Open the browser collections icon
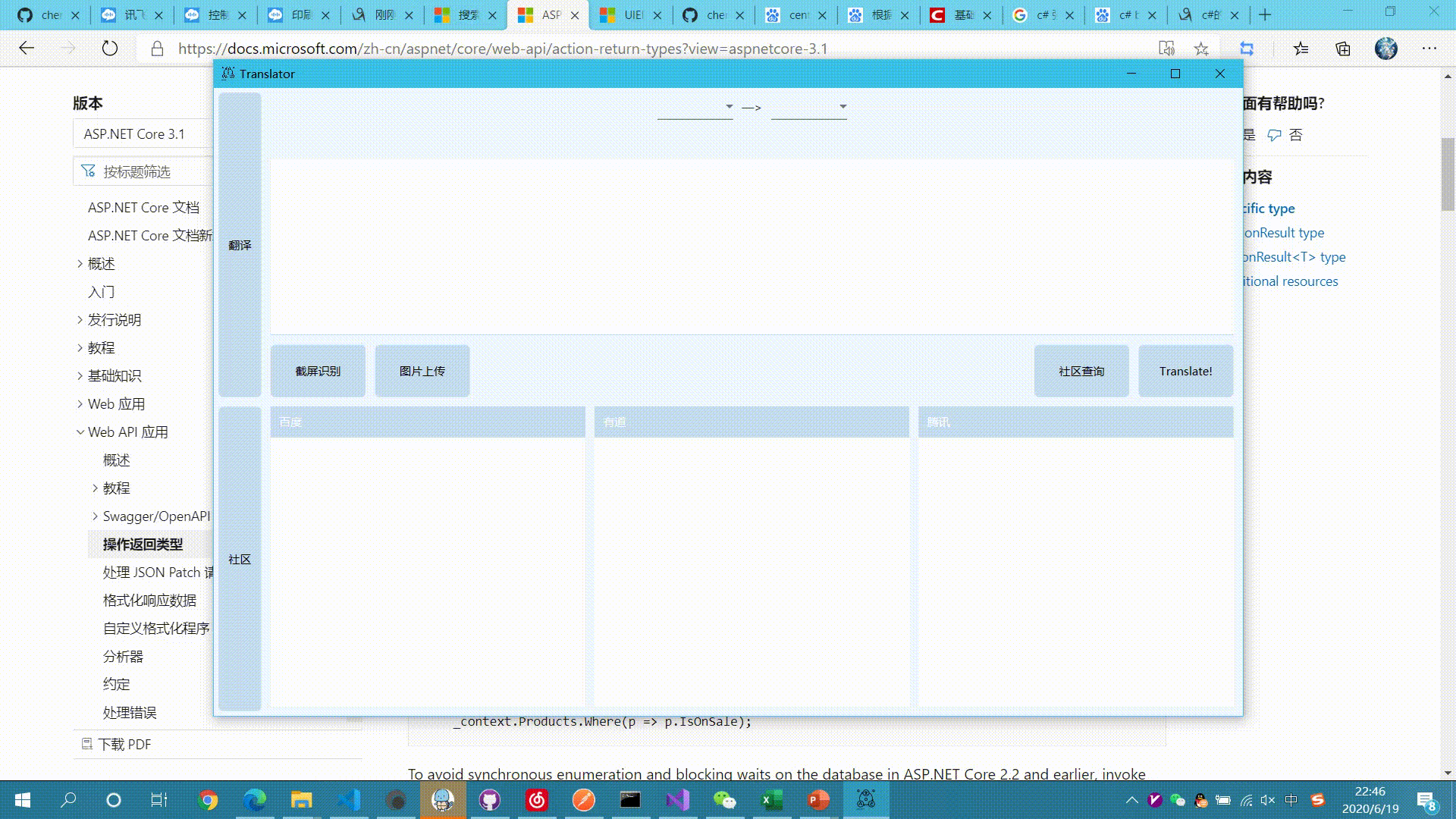The image size is (1456, 819). tap(1343, 49)
